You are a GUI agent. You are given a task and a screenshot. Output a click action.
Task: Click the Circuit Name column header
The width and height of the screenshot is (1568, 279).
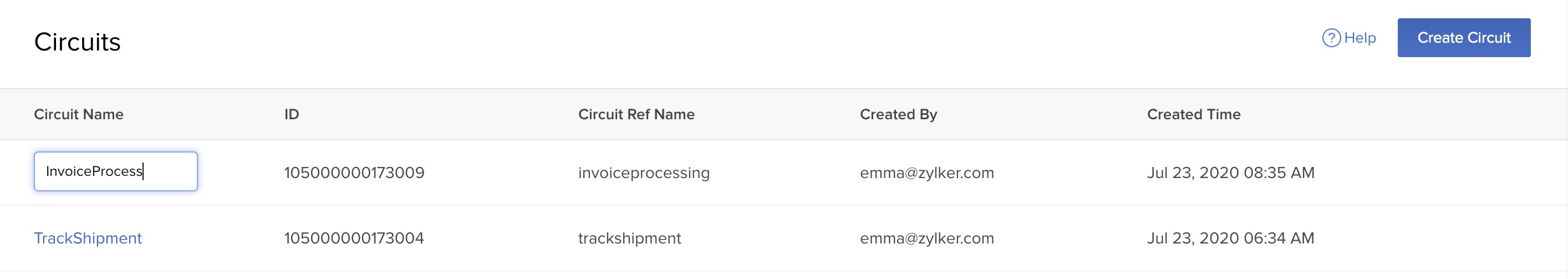79,114
